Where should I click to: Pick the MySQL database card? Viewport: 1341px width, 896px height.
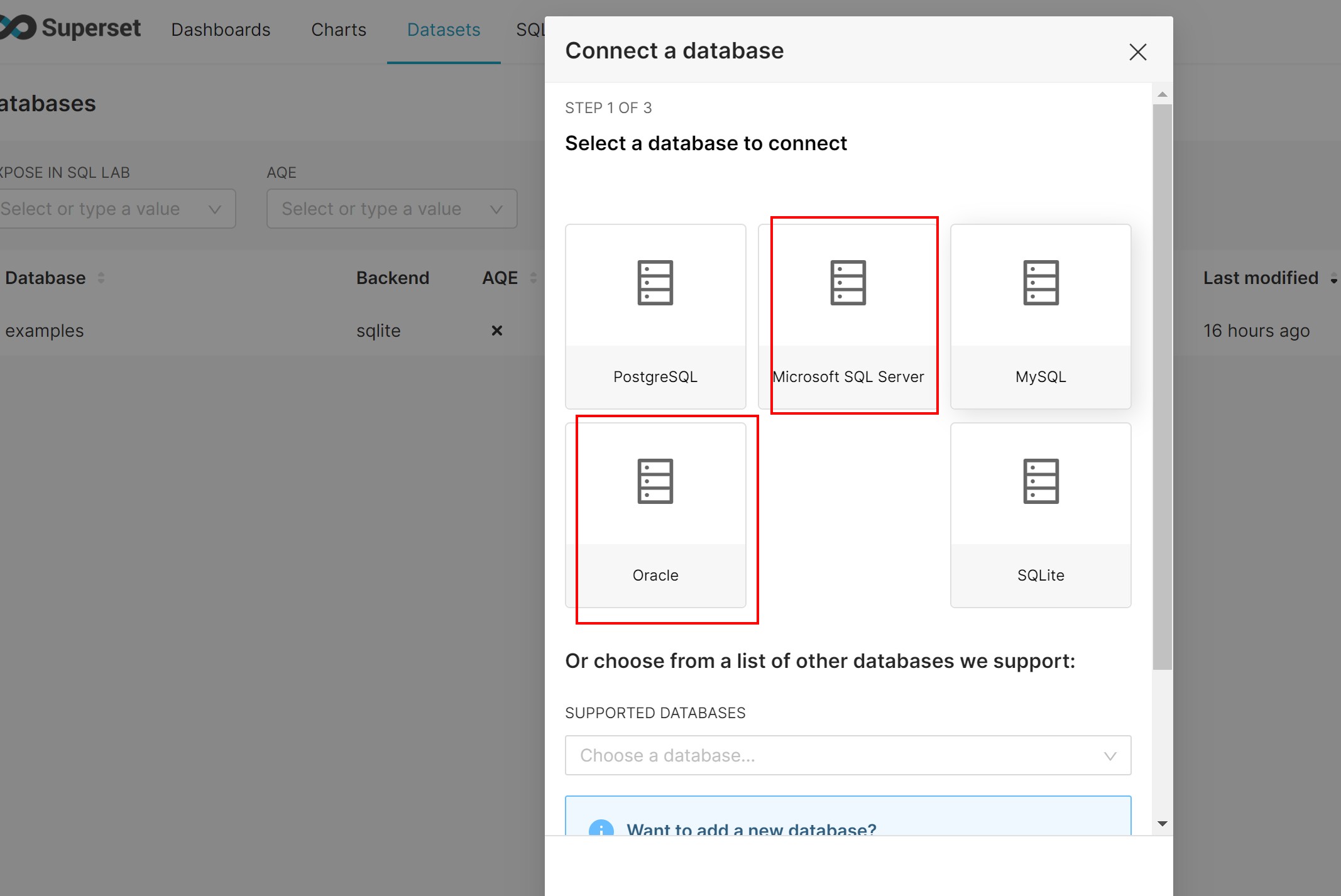click(1041, 316)
